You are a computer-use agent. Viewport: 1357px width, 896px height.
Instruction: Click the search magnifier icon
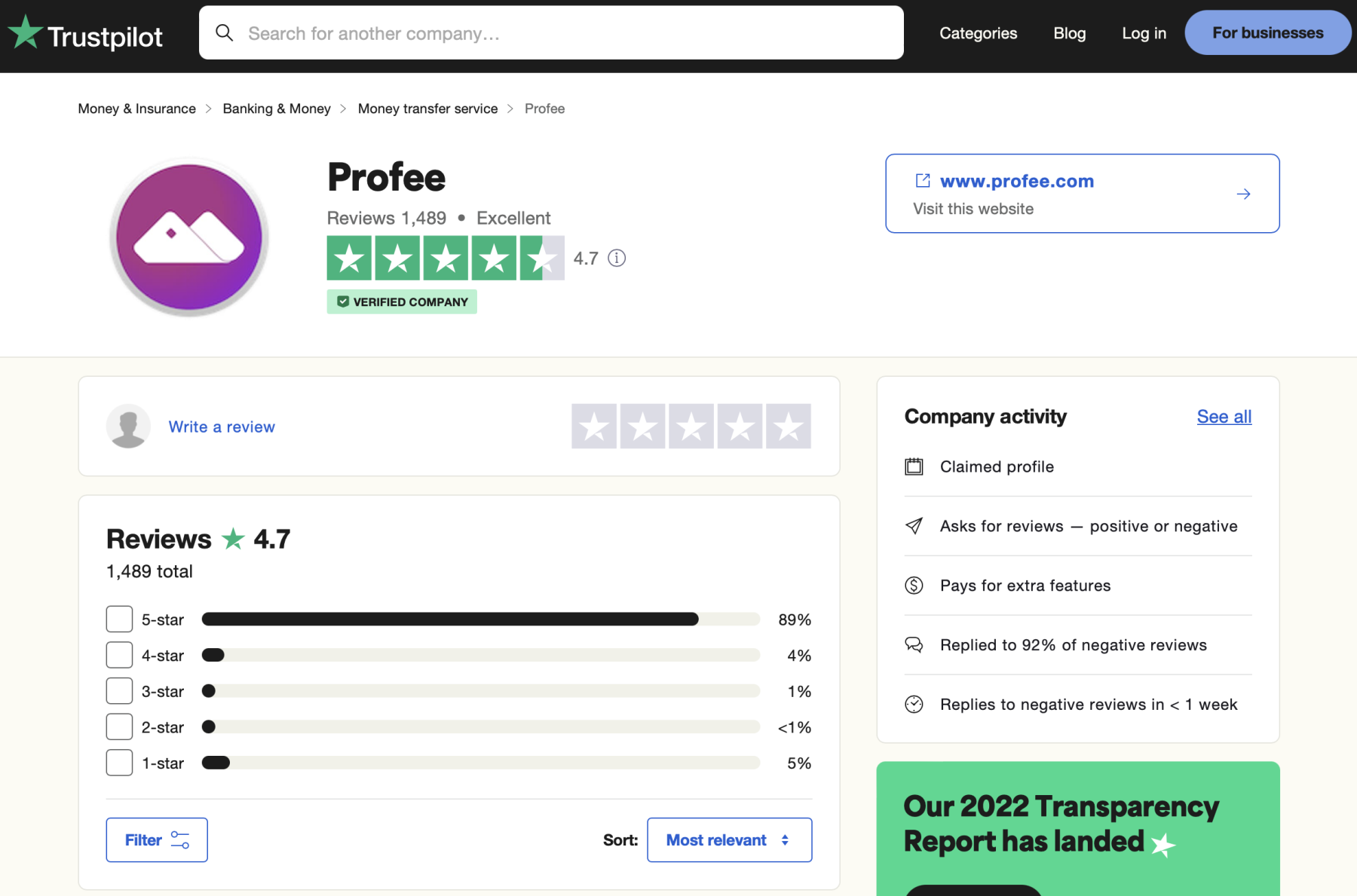click(224, 32)
